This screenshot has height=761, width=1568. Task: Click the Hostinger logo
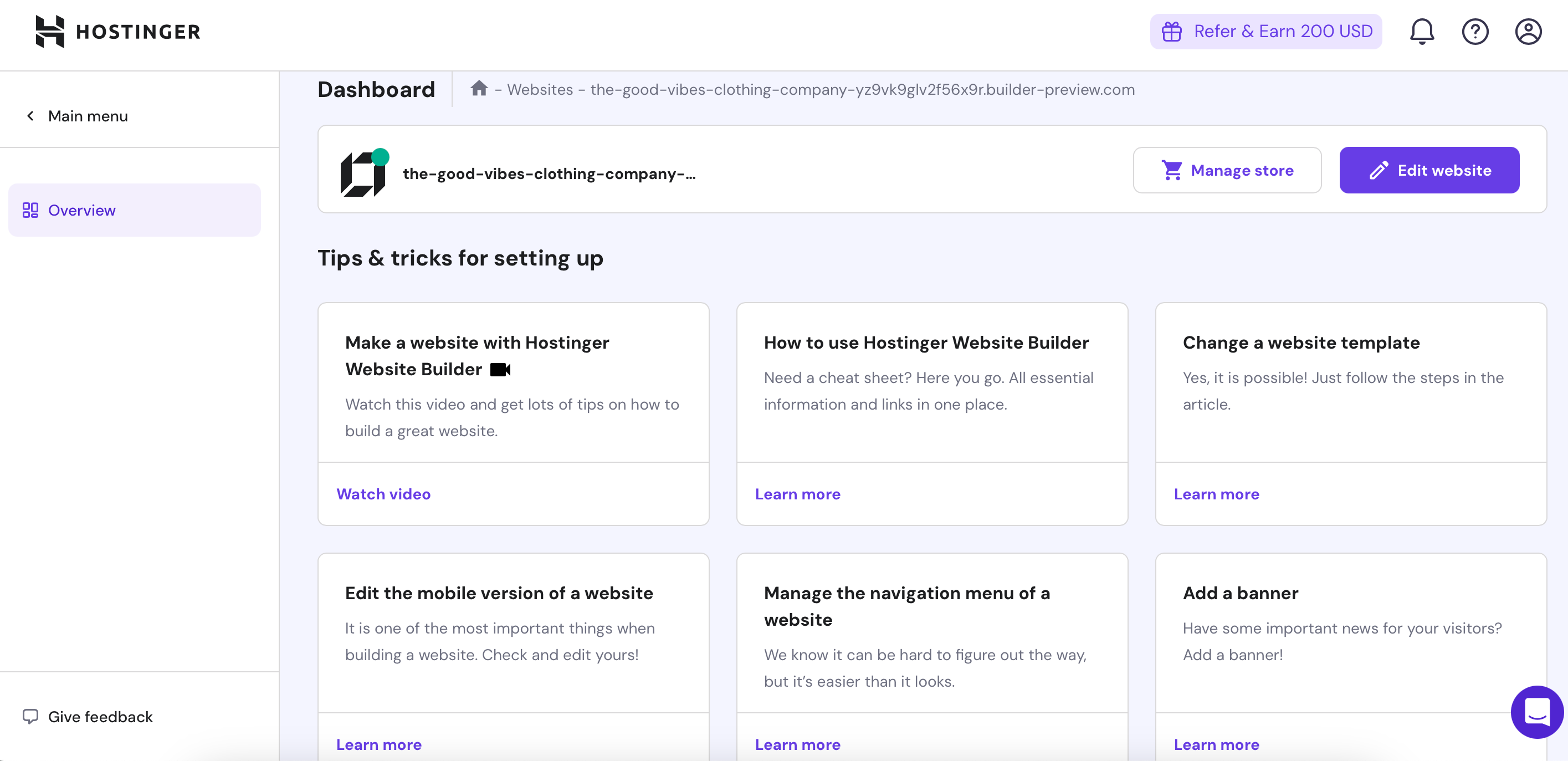[117, 31]
